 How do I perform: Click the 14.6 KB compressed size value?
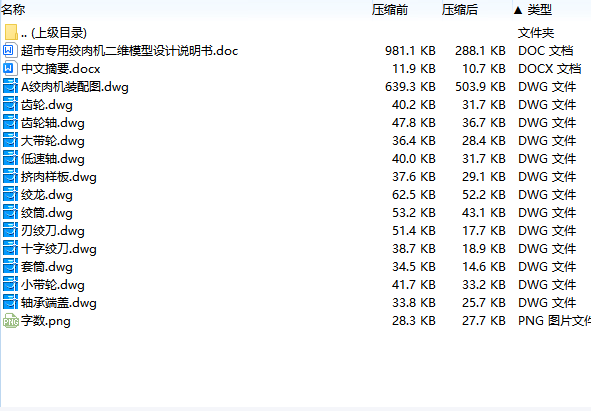tap(484, 267)
